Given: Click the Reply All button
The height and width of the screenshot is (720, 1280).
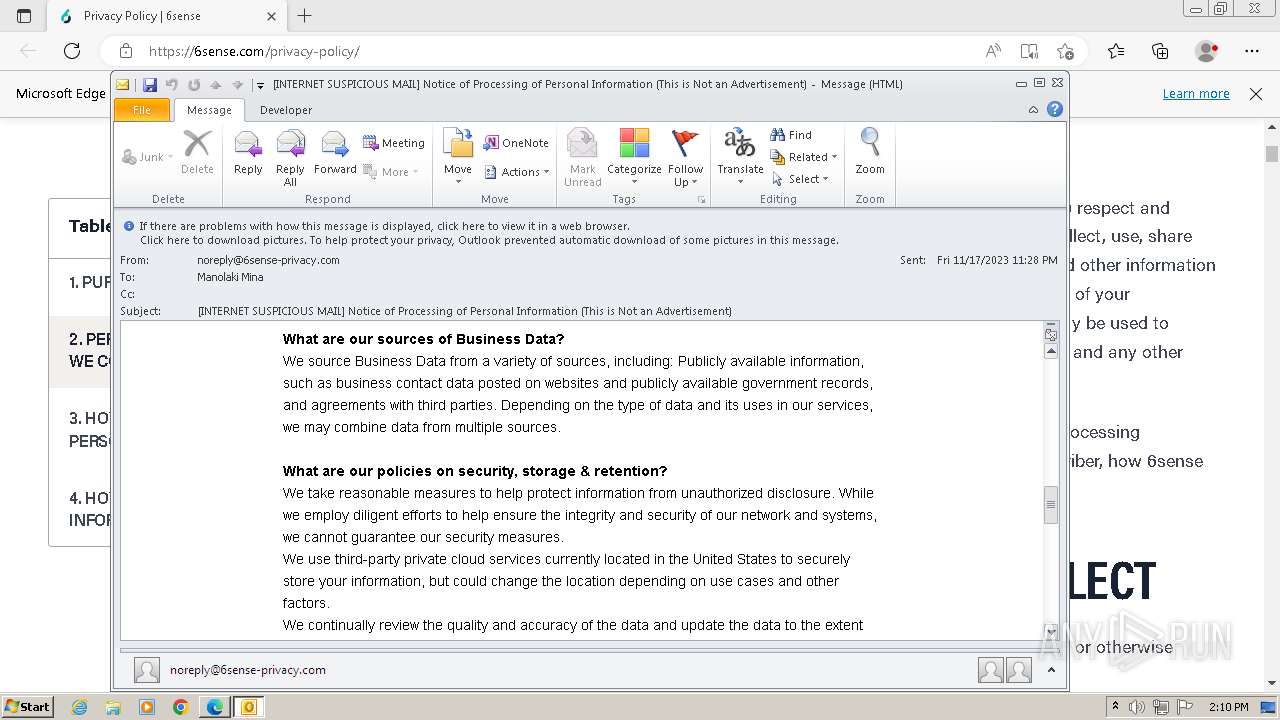Looking at the screenshot, I should click(x=290, y=158).
